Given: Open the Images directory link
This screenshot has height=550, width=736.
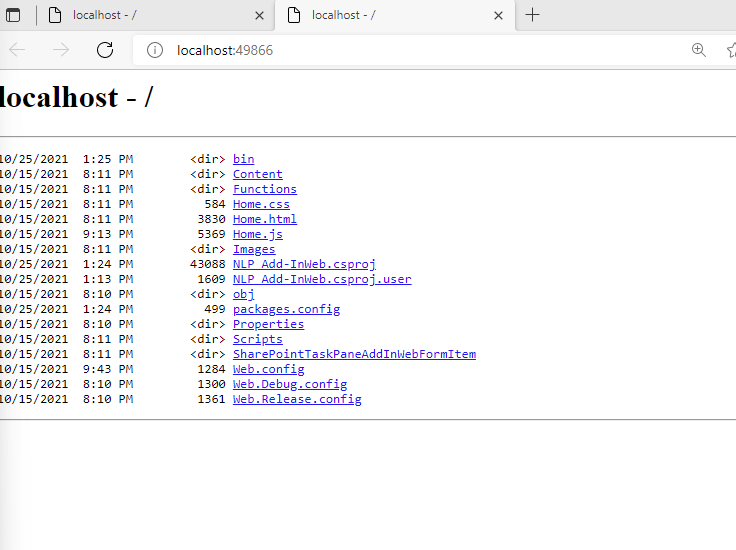Looking at the screenshot, I should point(254,249).
